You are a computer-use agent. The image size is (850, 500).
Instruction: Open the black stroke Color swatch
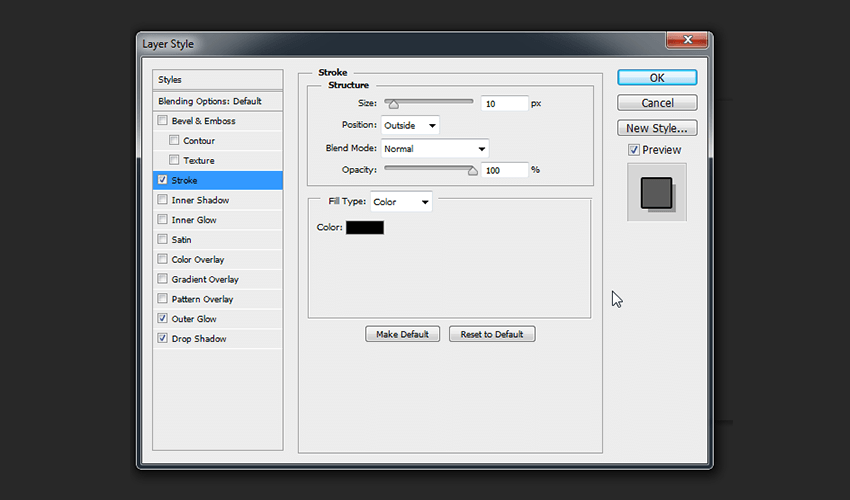pos(365,227)
